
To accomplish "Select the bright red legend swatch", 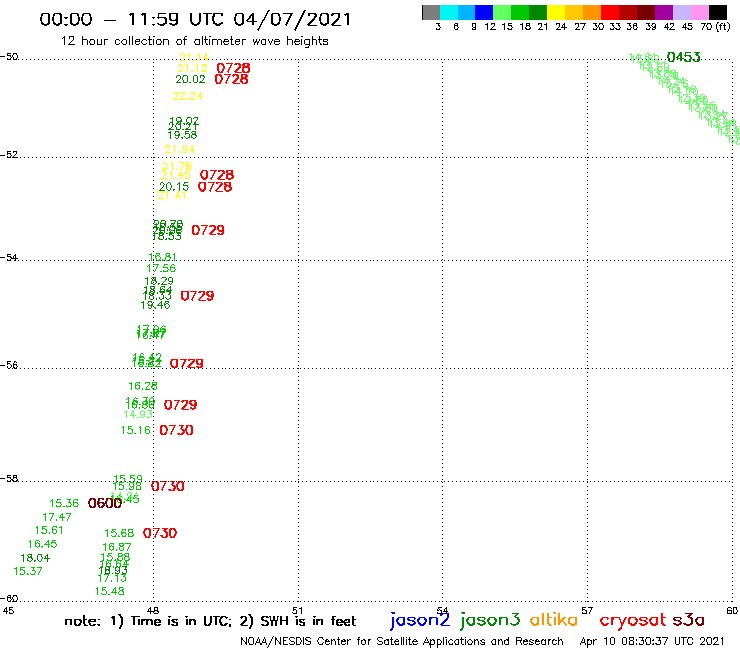I will point(610,12).
